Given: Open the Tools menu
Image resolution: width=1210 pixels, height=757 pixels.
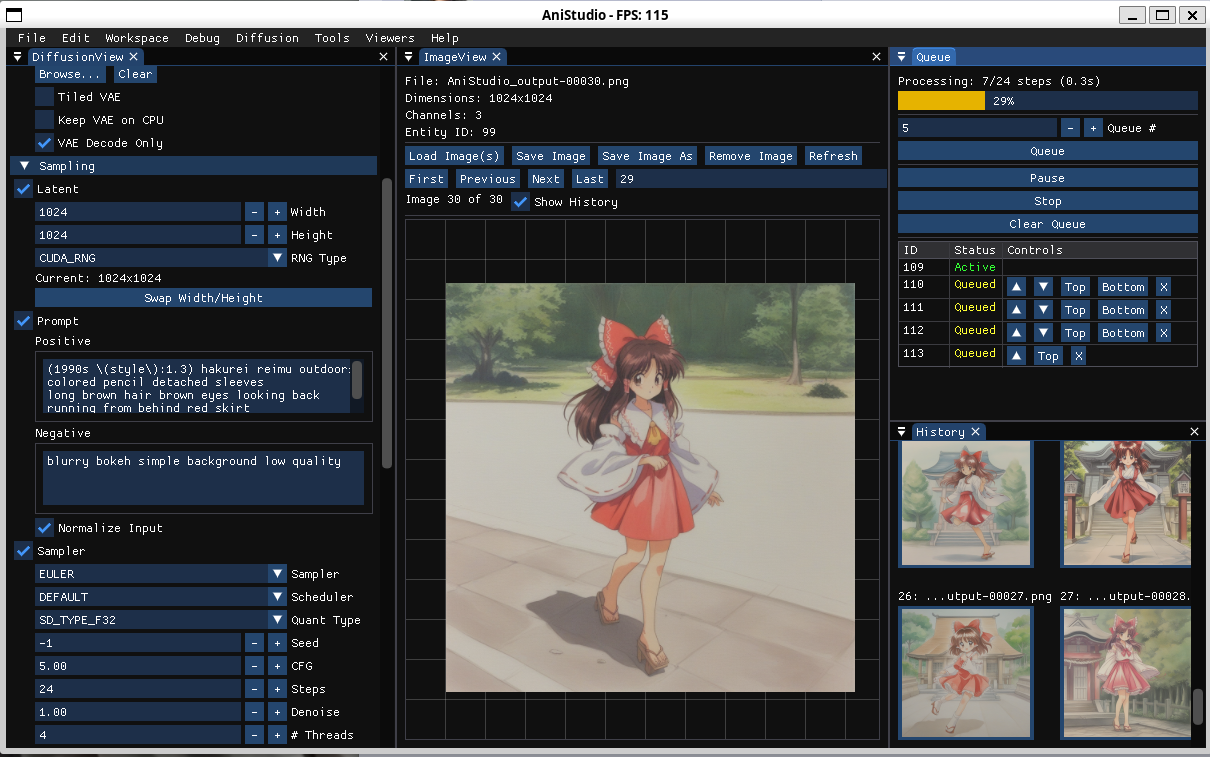Looking at the screenshot, I should (332, 38).
